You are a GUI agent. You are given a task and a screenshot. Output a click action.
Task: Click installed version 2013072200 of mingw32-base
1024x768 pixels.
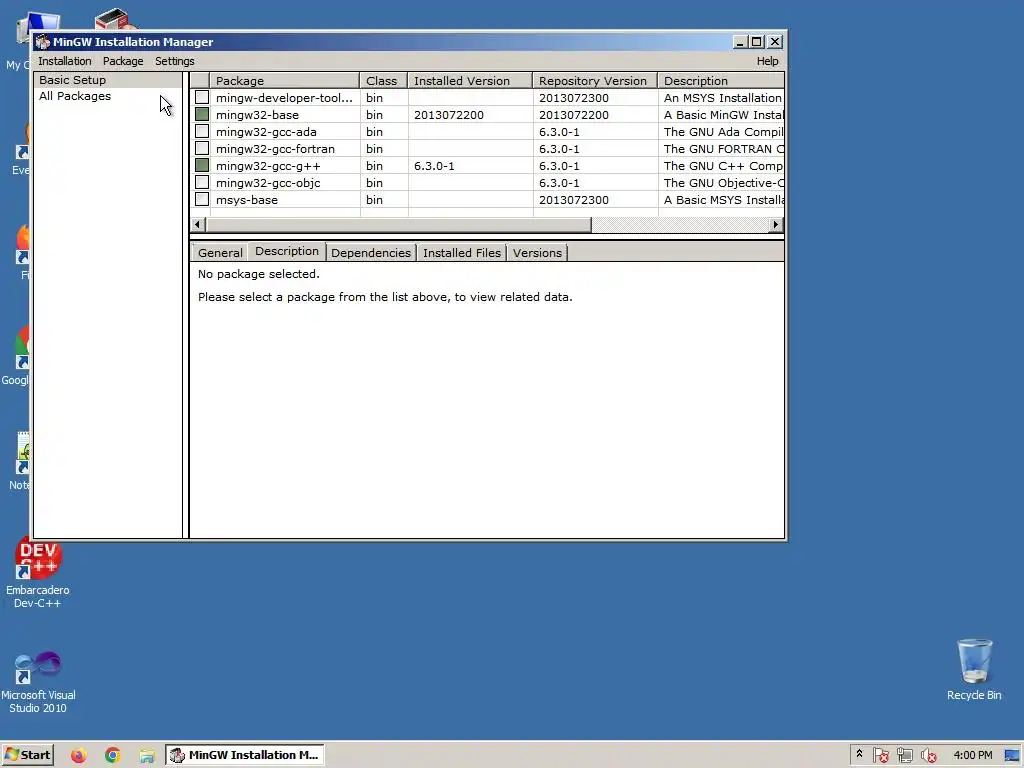point(449,115)
